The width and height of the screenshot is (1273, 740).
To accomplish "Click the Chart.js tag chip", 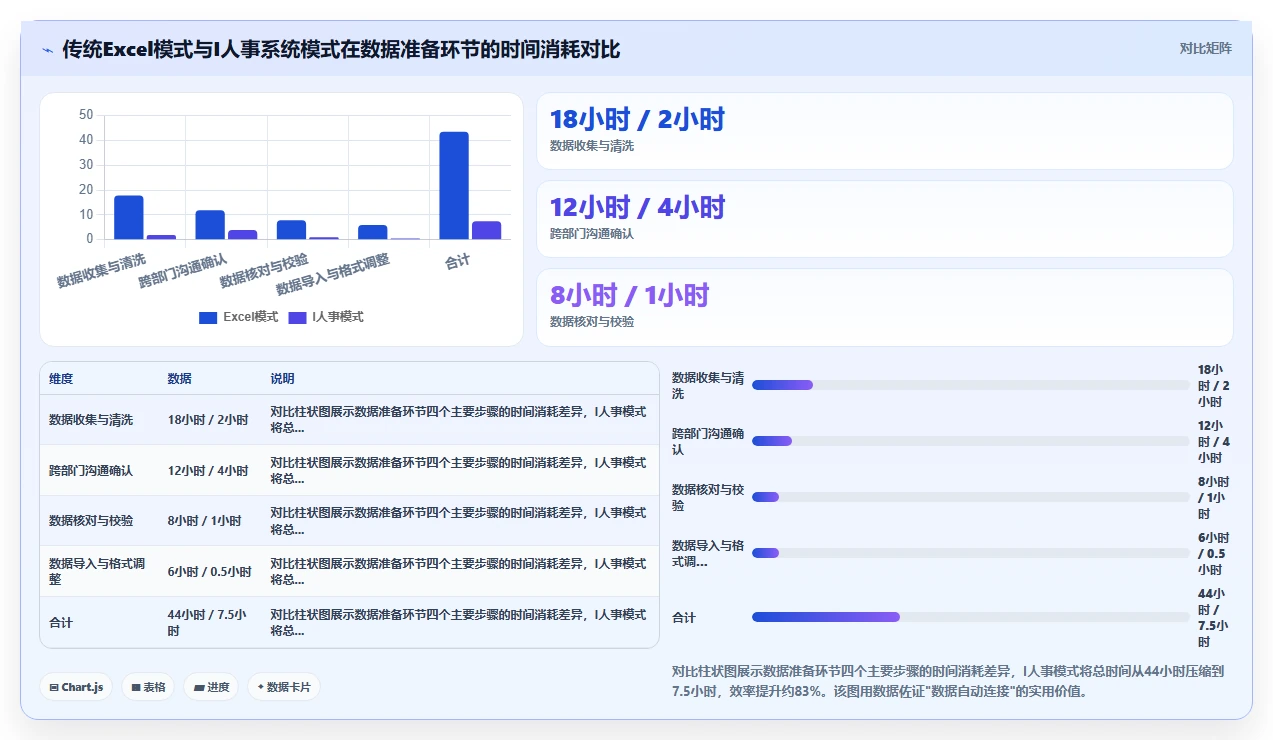I will pos(76,687).
